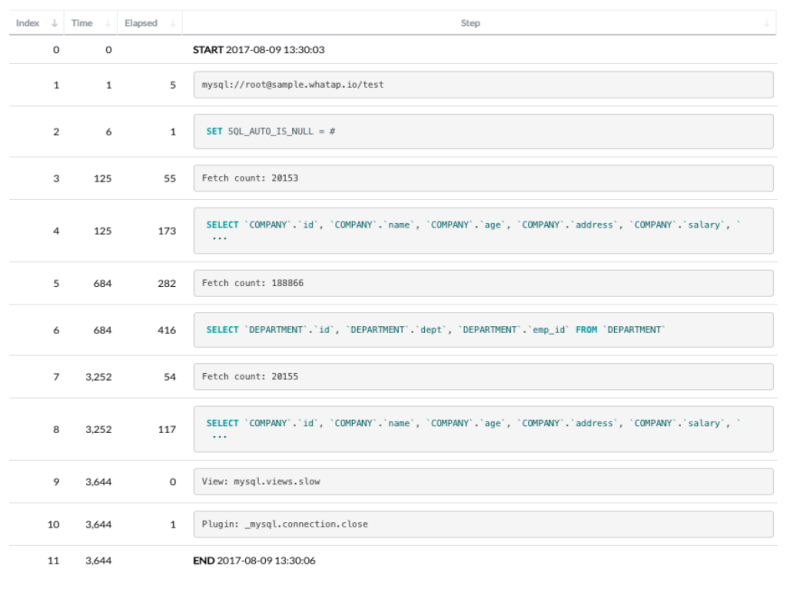Click the Elapsed column sort arrow
This screenshot has height=596, width=800.
point(174,23)
